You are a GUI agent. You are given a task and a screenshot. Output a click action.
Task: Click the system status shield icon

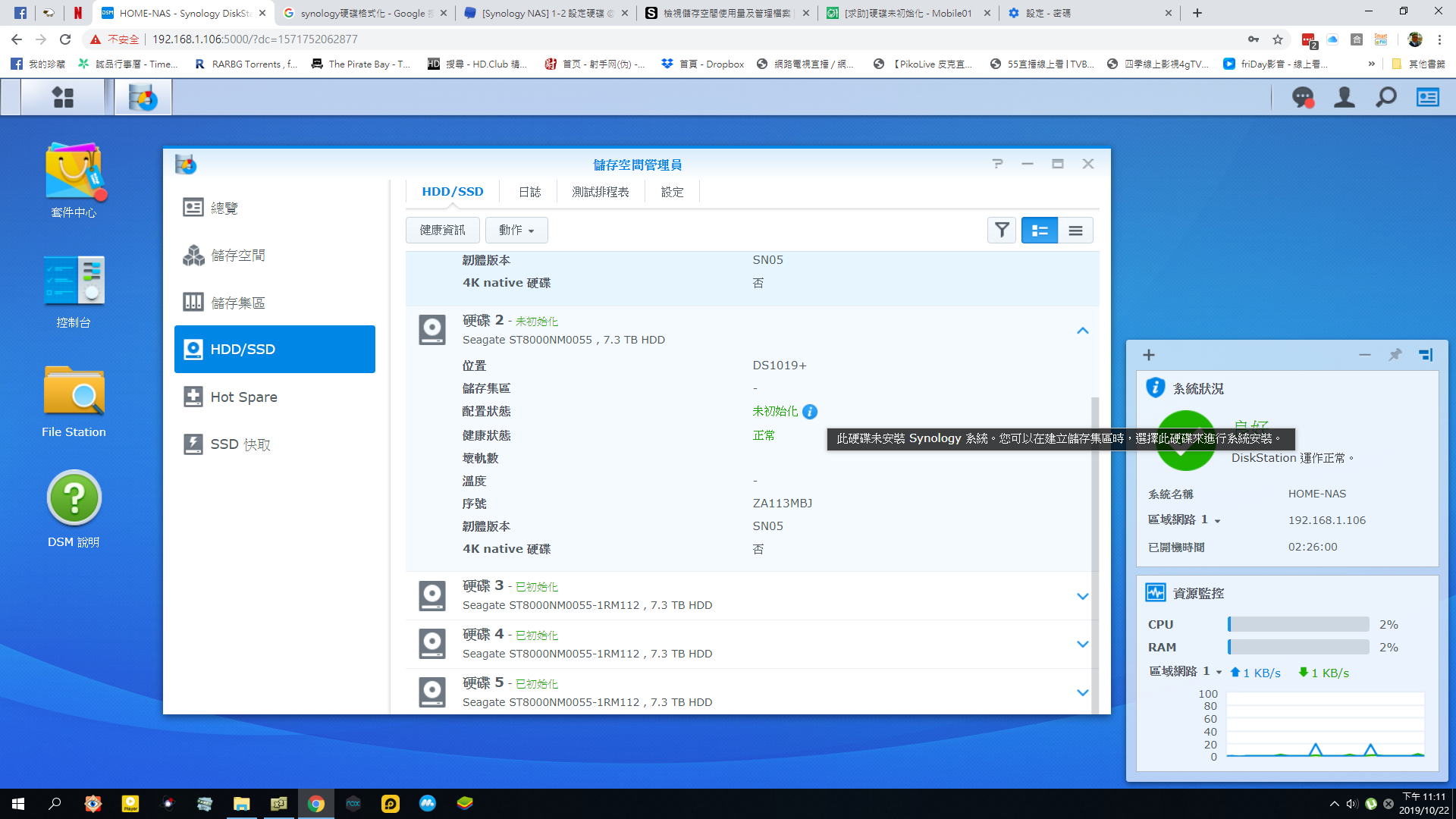(x=1155, y=388)
